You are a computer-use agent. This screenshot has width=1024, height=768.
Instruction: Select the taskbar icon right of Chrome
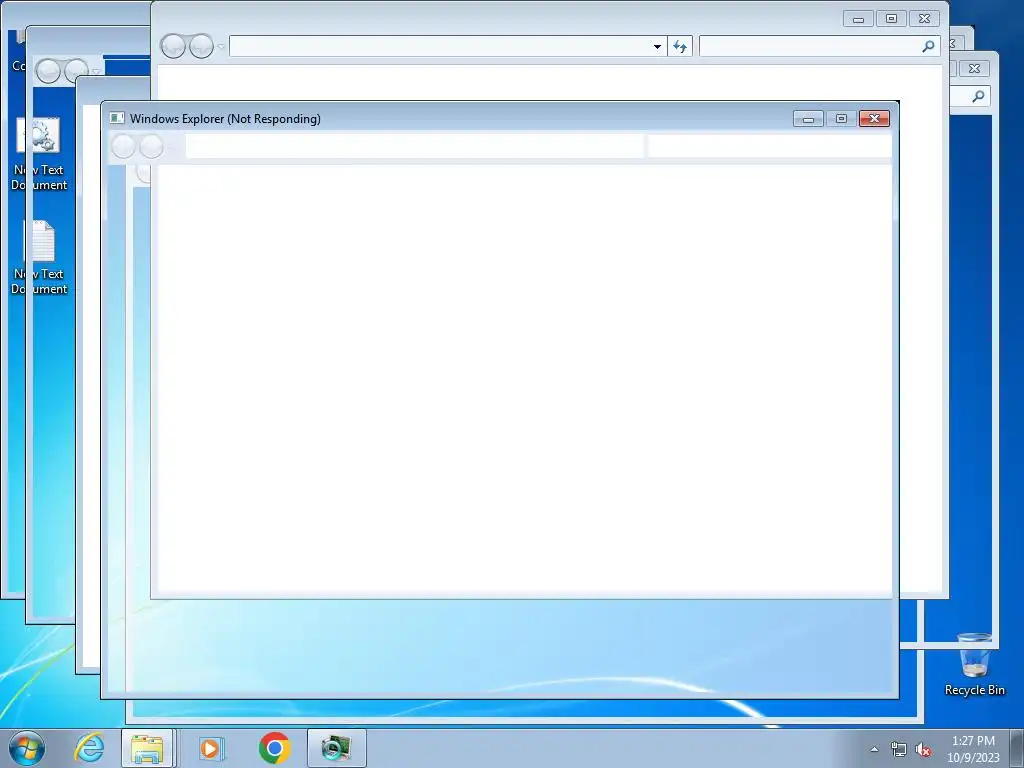(x=336, y=748)
